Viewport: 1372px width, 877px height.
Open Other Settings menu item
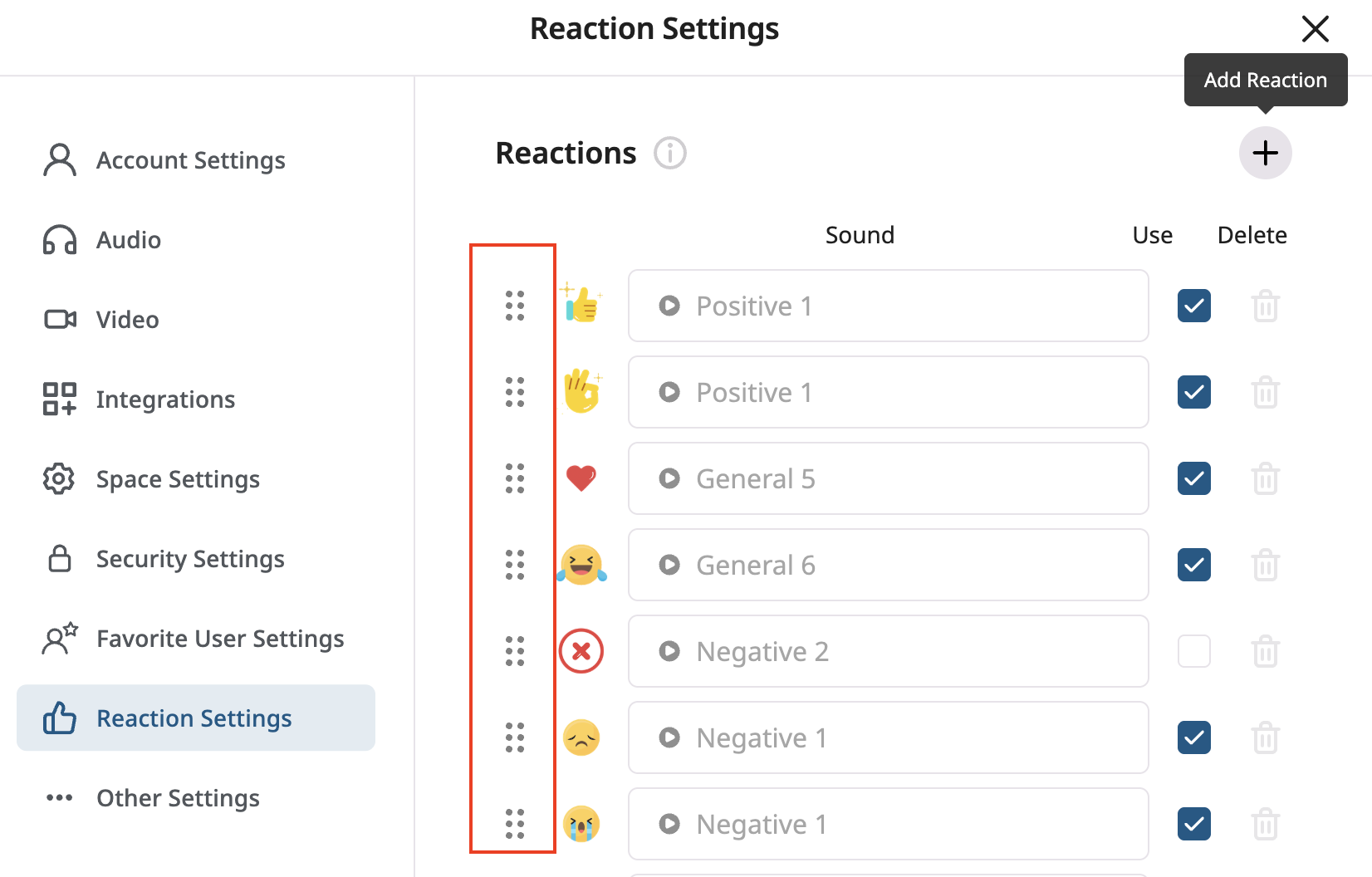coord(178,797)
